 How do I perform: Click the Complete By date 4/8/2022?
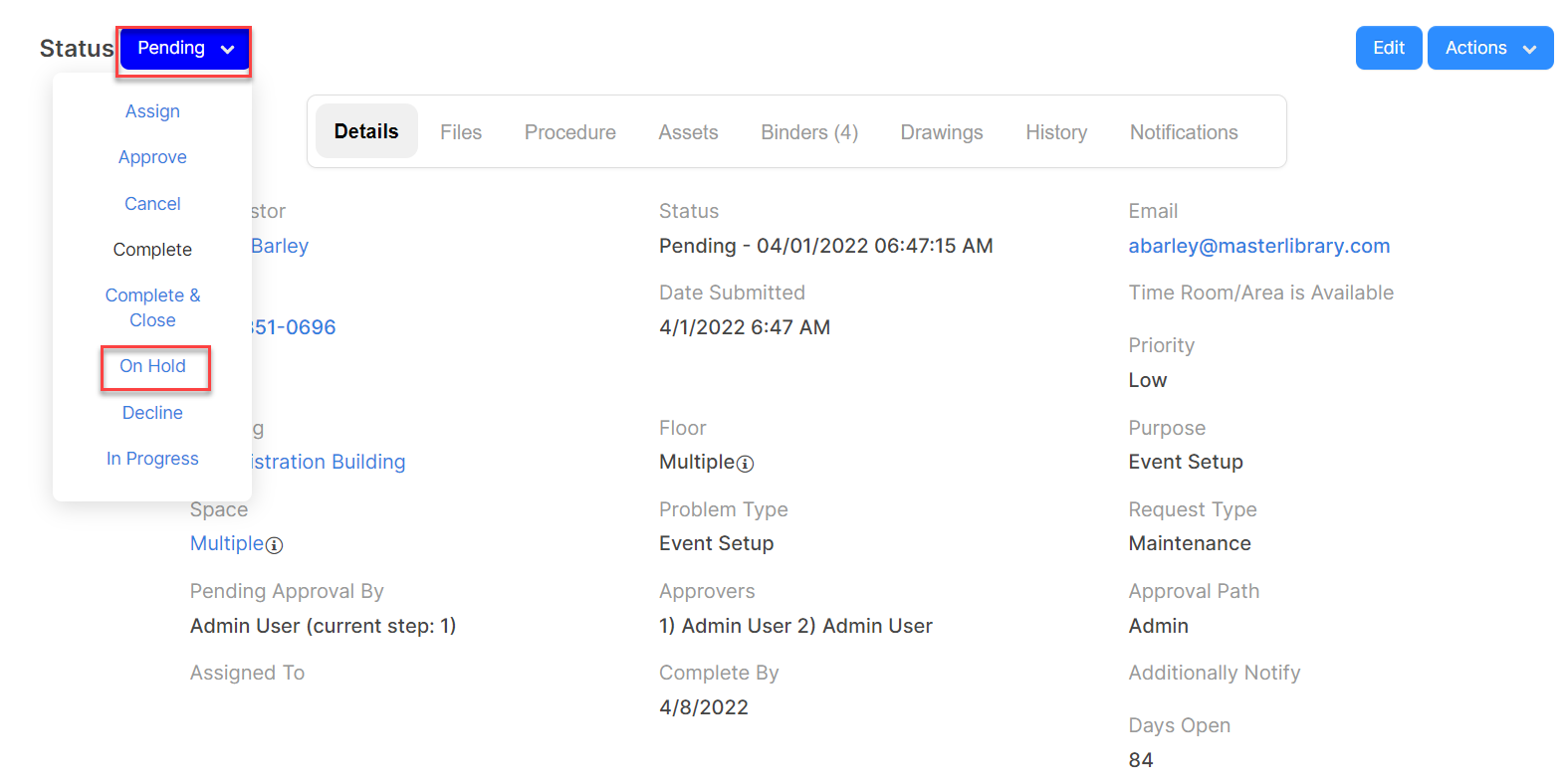[x=704, y=707]
